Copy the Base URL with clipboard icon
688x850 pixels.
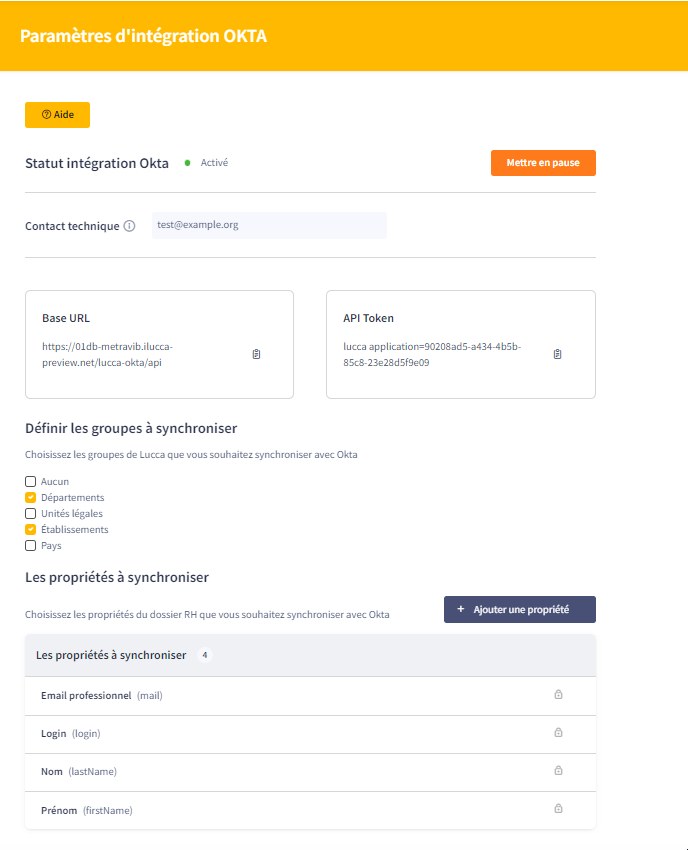[256, 354]
